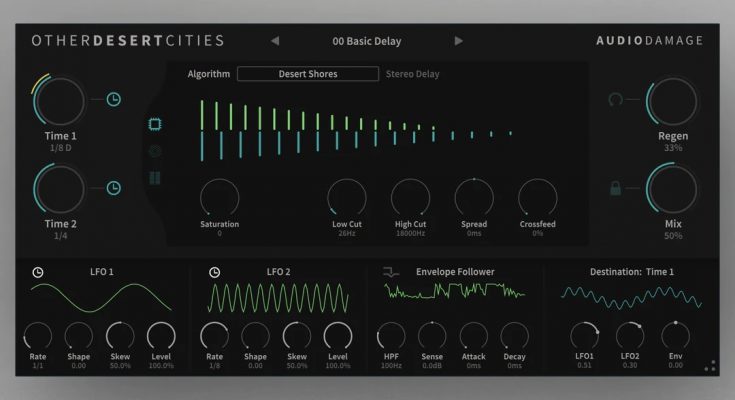Click the Envelope Follower step icon

390,272
